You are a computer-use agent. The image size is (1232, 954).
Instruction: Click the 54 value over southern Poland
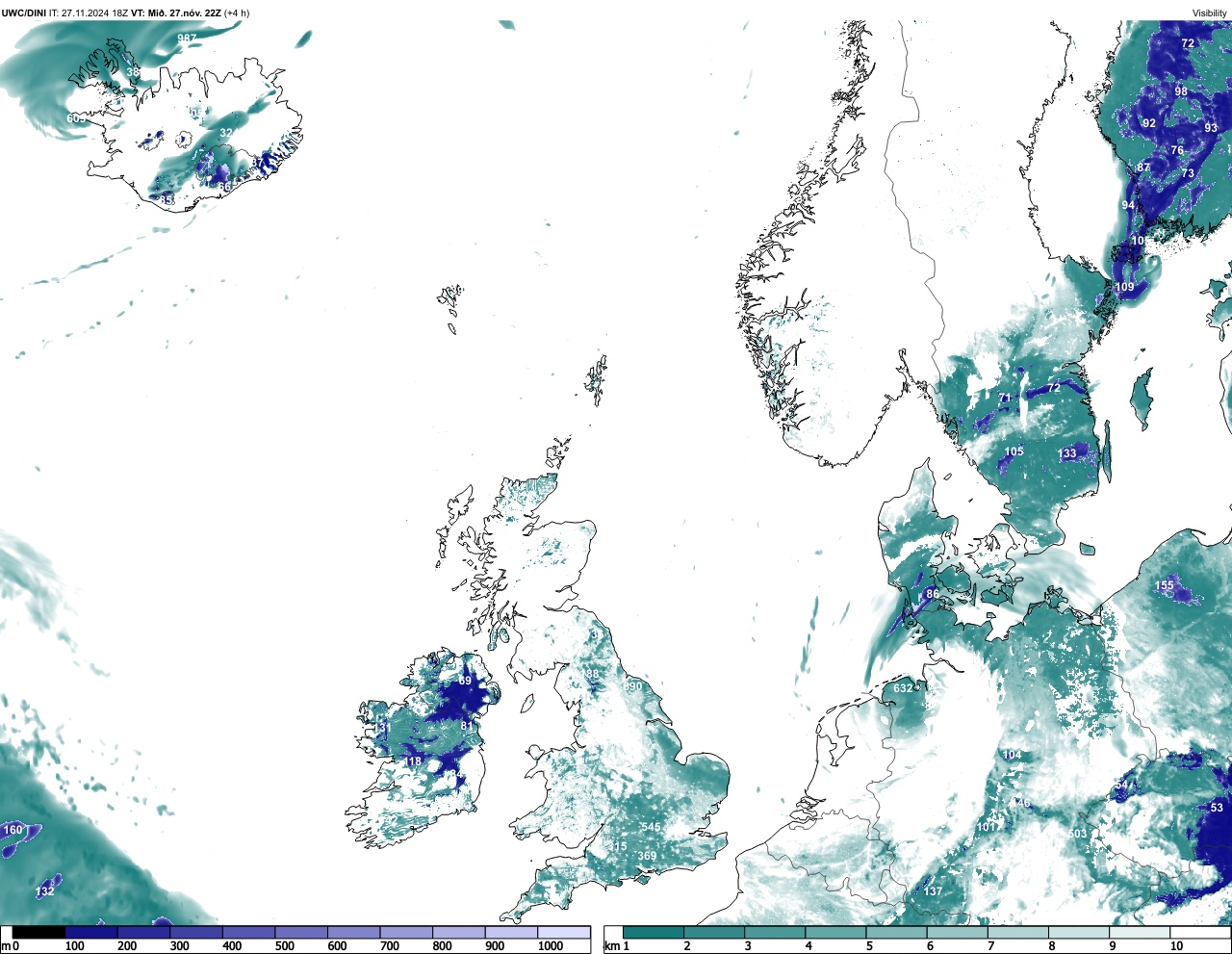tap(1121, 786)
